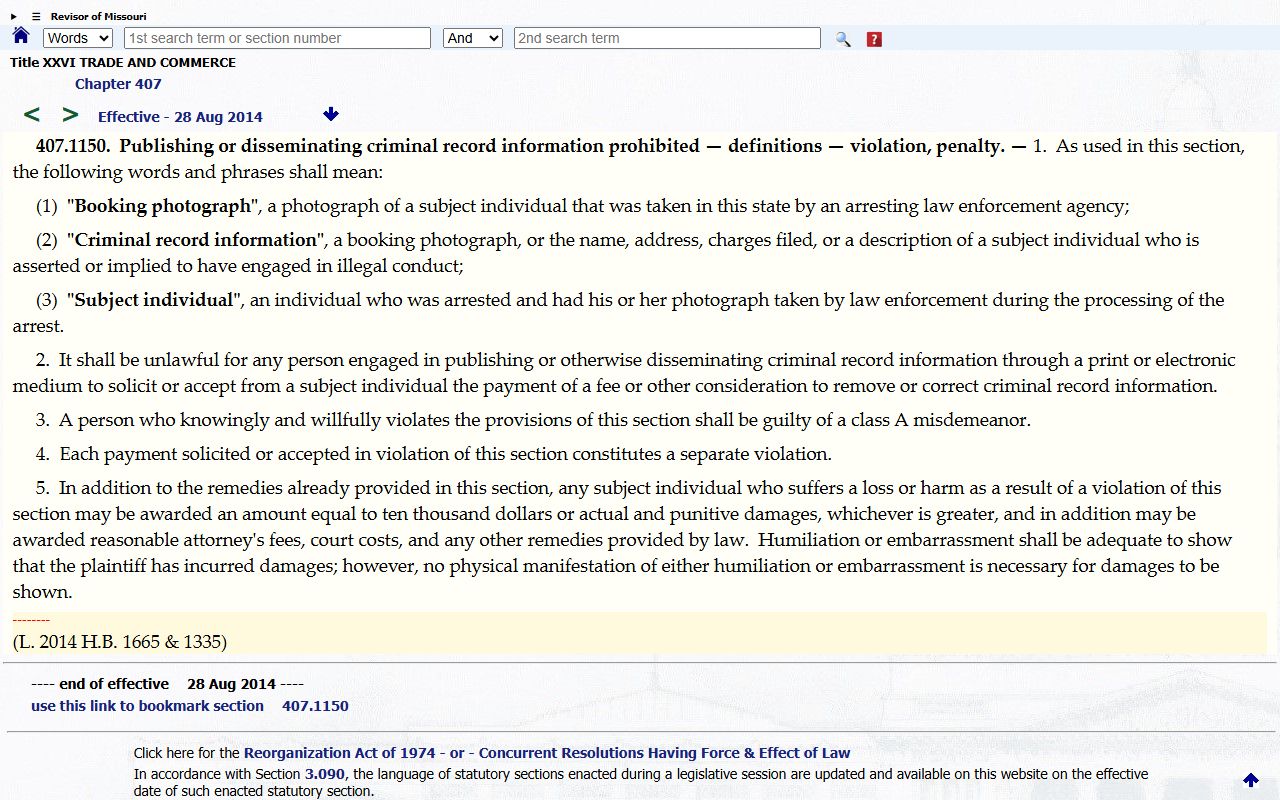Click the 'end of effective 28 Aug 2014' text
This screenshot has width=1280, height=800.
[x=167, y=684]
